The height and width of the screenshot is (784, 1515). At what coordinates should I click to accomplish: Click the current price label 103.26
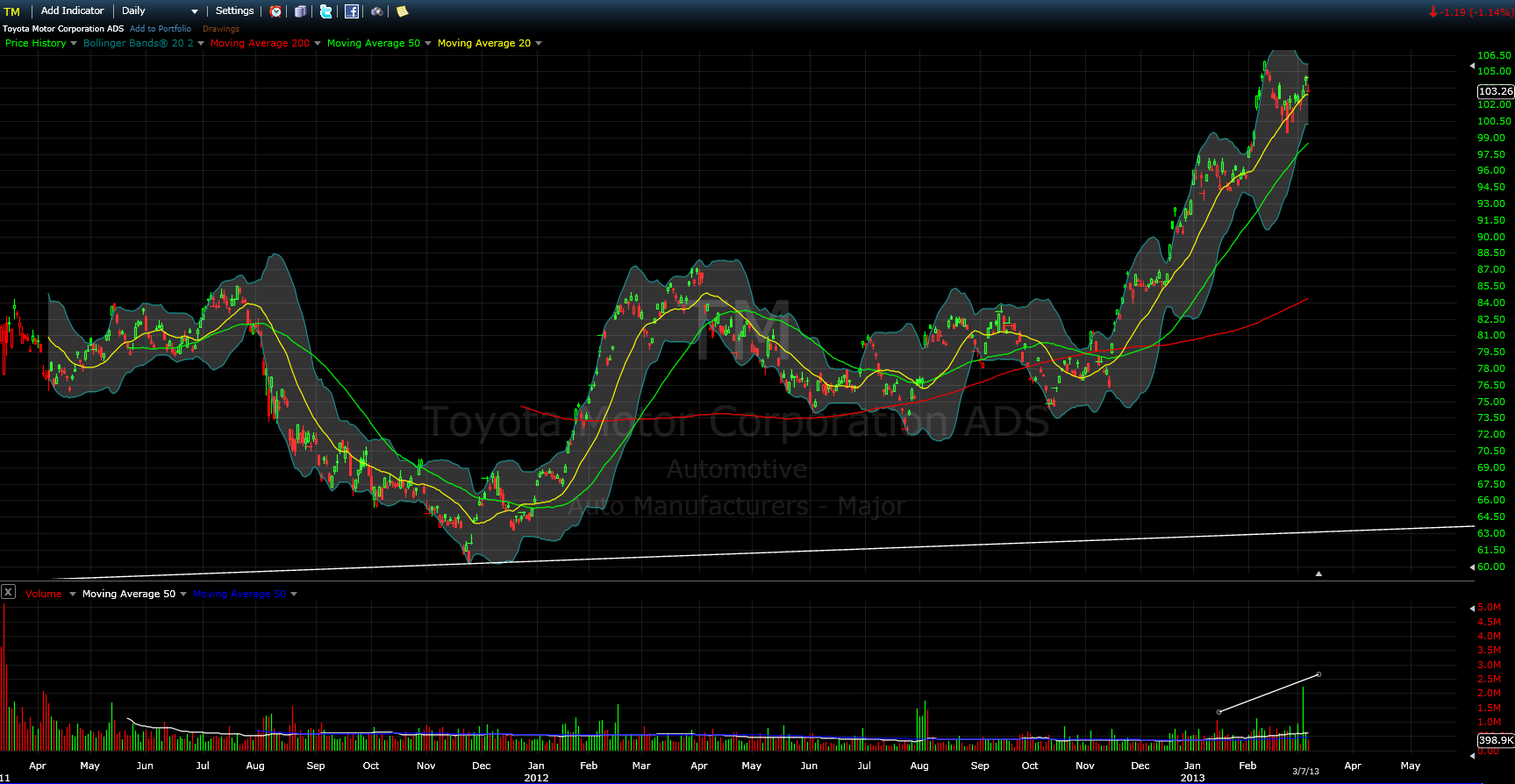(x=1495, y=91)
